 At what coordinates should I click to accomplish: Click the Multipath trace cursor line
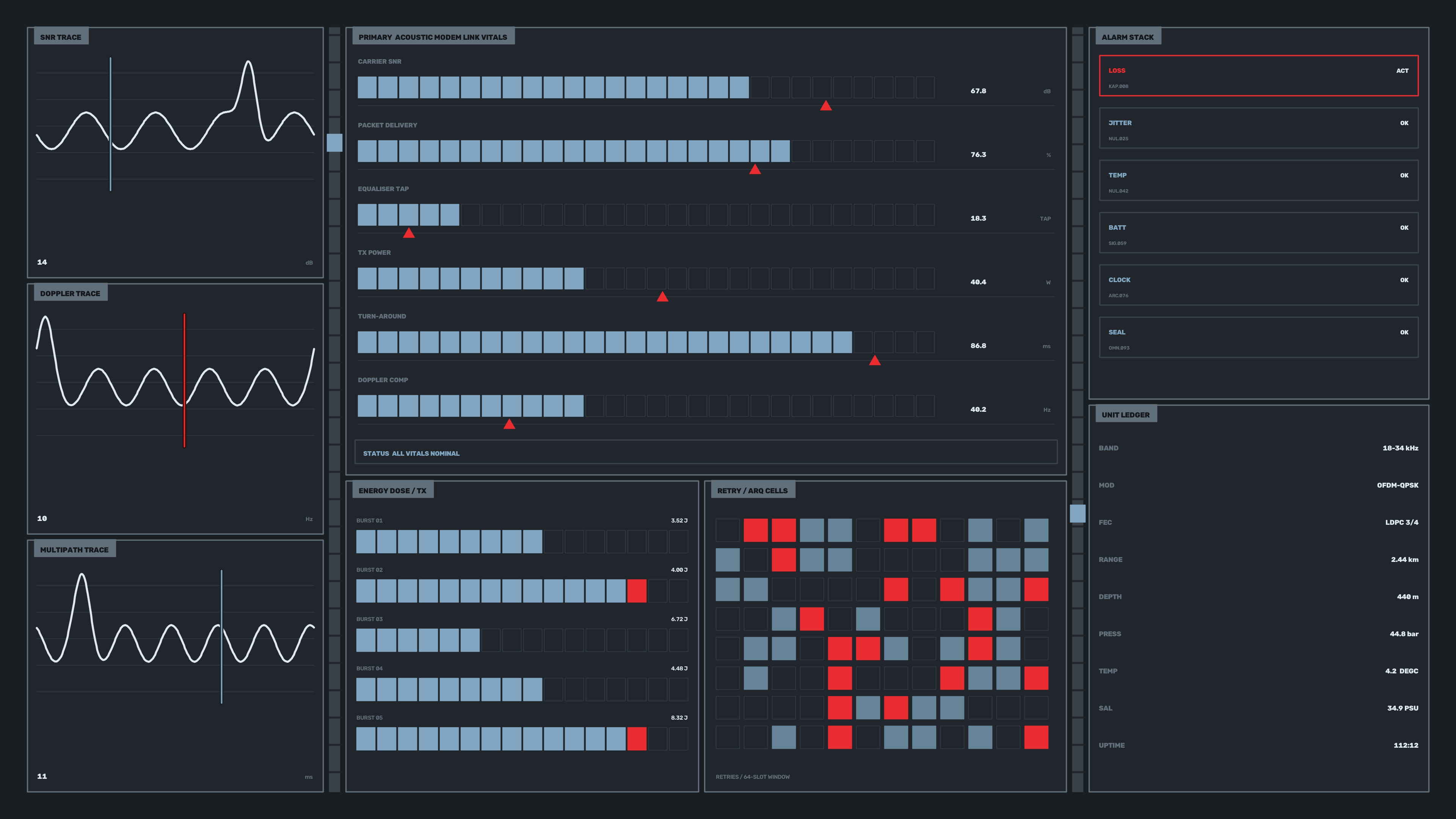pos(221,637)
